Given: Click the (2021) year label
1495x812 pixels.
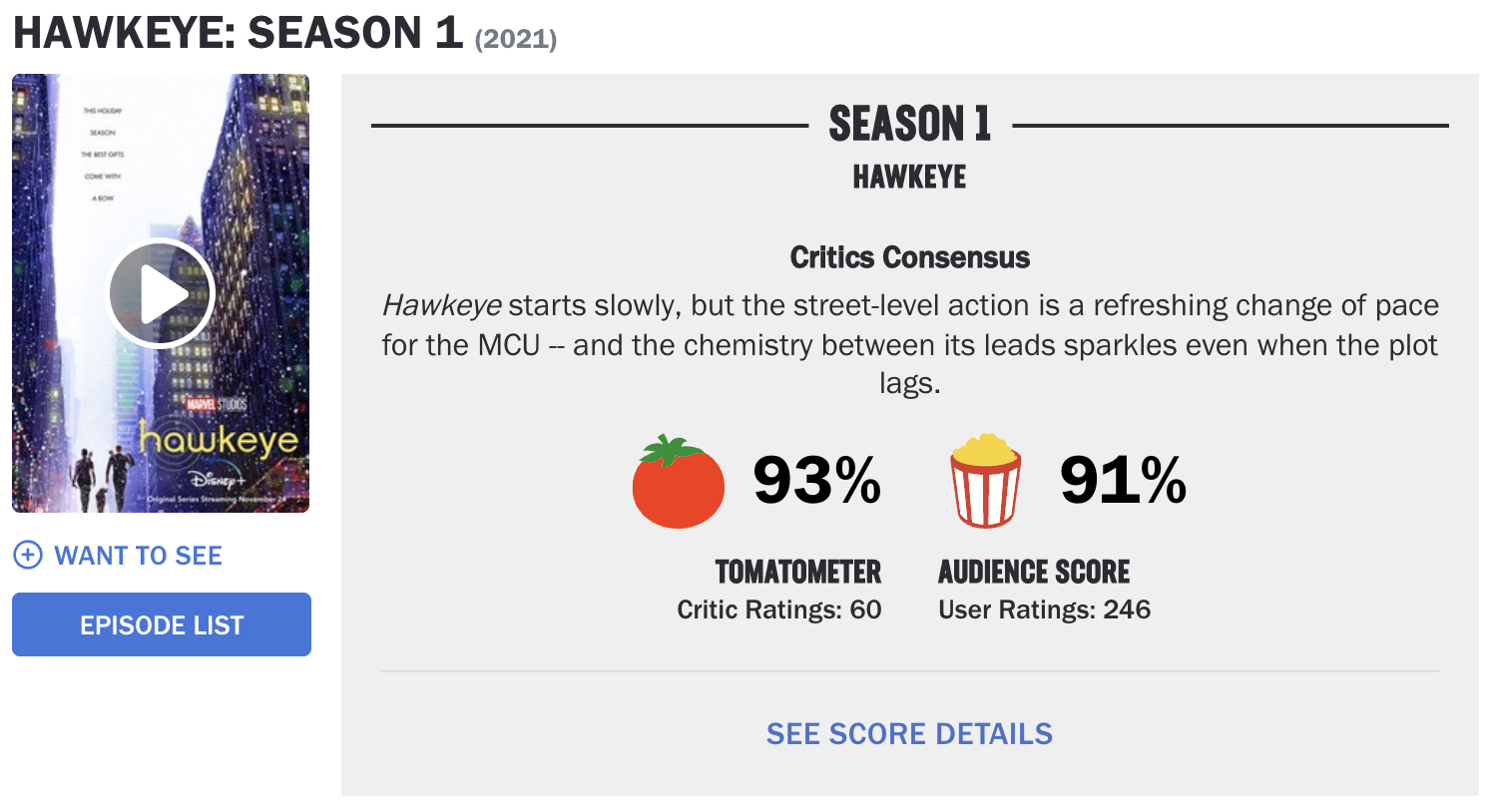Looking at the screenshot, I should 516,39.
